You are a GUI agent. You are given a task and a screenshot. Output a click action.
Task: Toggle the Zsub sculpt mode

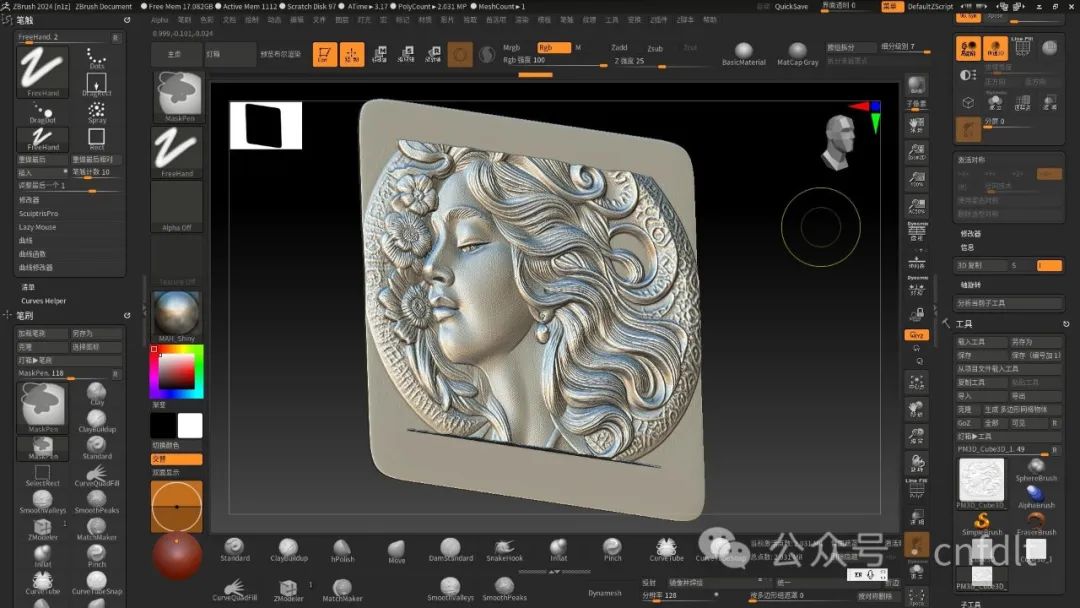click(654, 48)
